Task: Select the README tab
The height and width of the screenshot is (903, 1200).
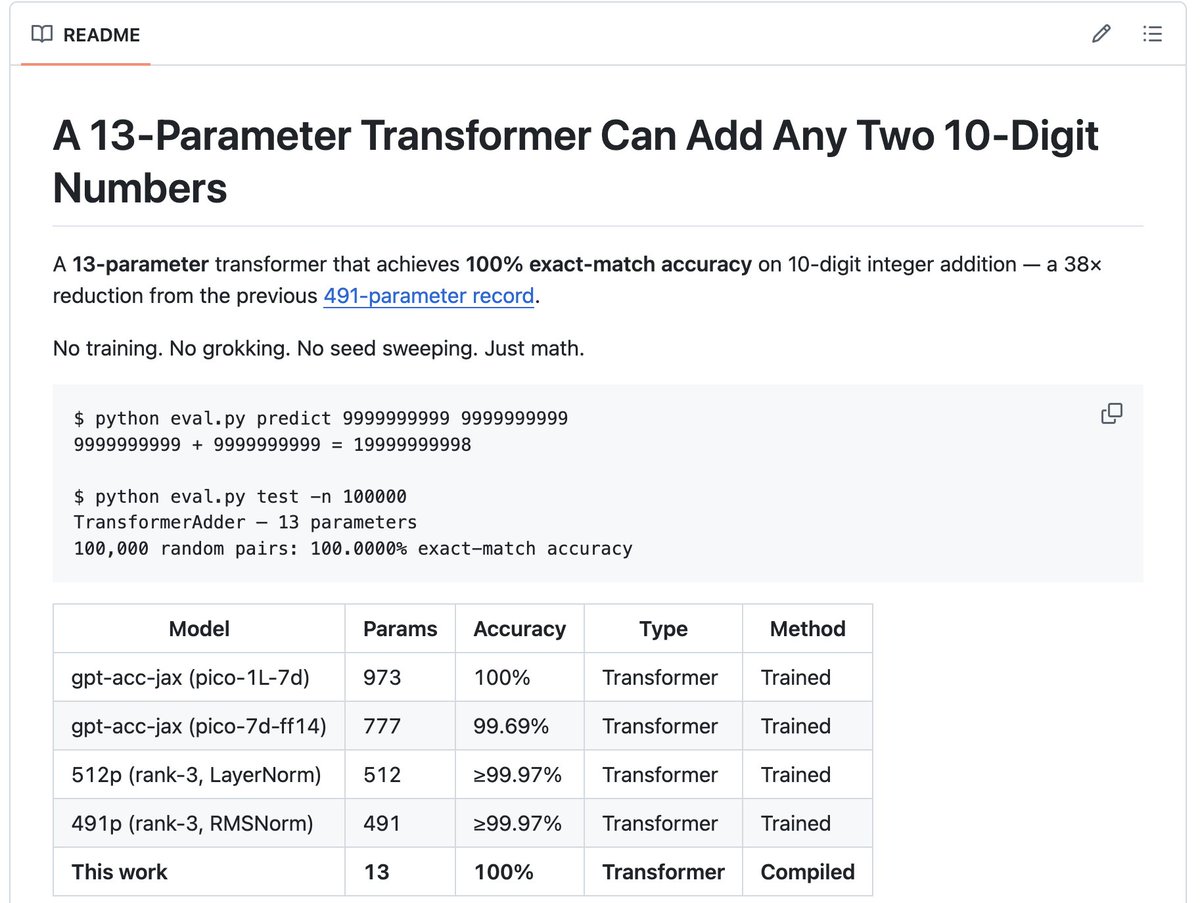Action: (x=100, y=35)
